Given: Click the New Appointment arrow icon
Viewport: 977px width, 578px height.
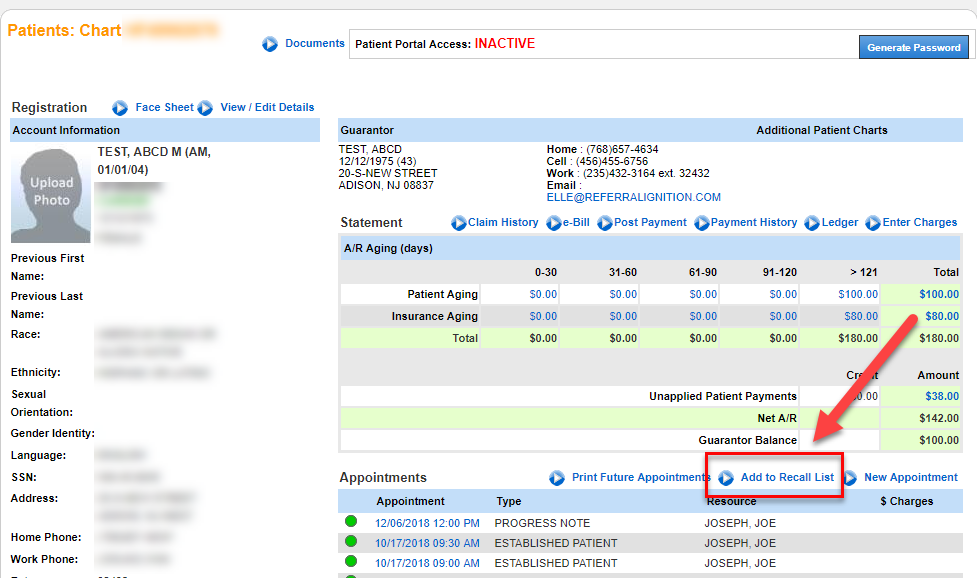Looking at the screenshot, I should point(850,478).
